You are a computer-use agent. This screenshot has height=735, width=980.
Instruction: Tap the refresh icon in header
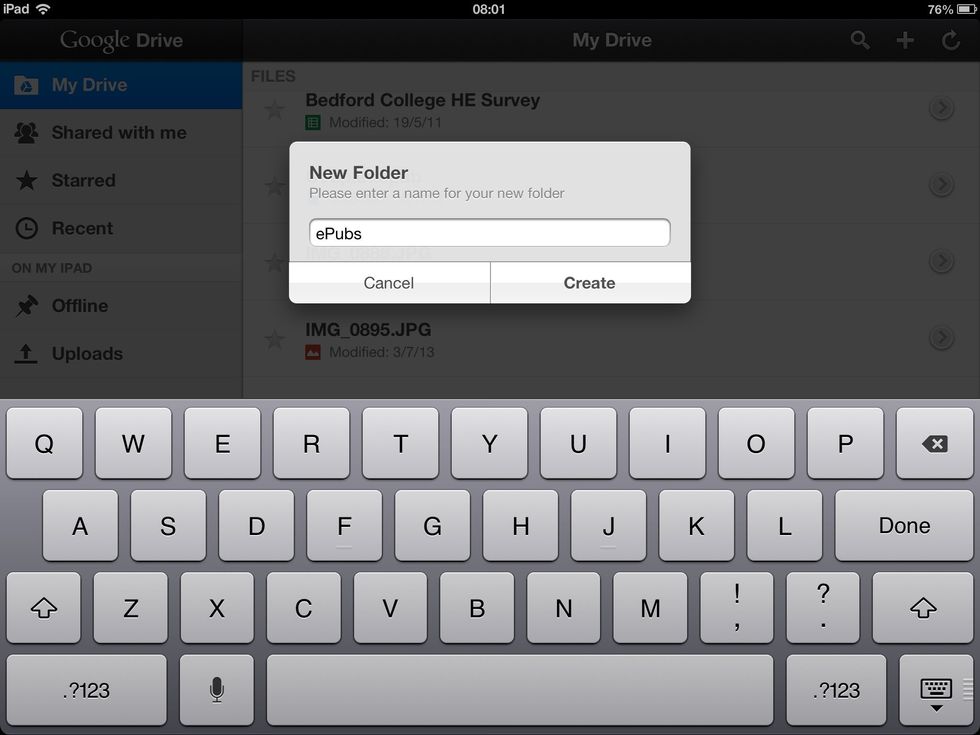[x=951, y=41]
